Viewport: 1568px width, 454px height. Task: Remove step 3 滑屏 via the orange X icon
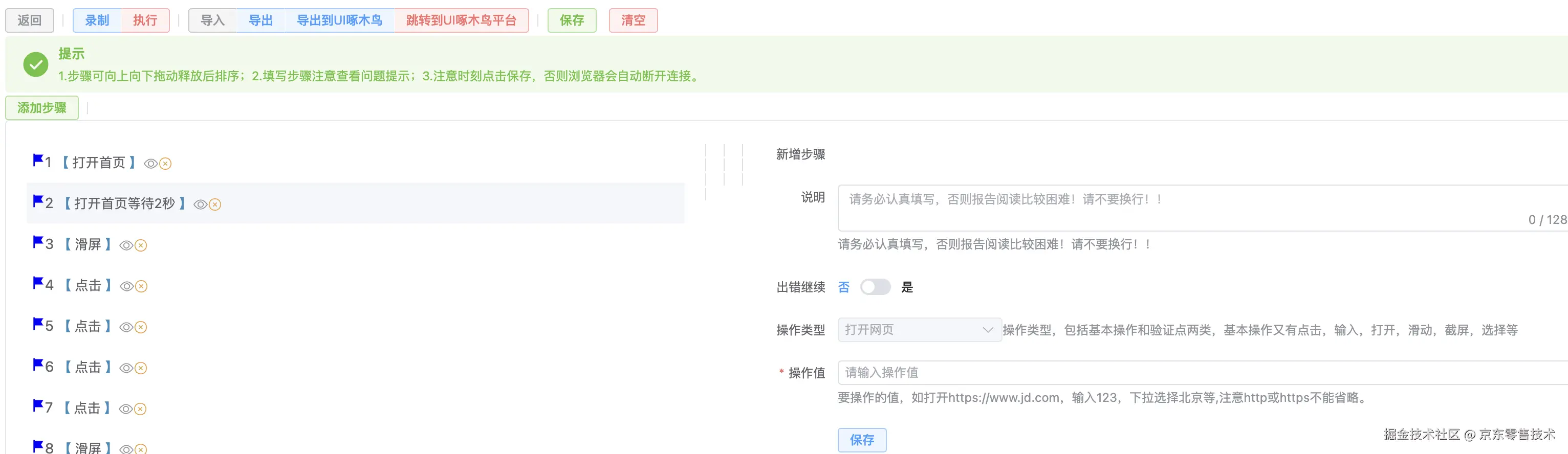[141, 245]
